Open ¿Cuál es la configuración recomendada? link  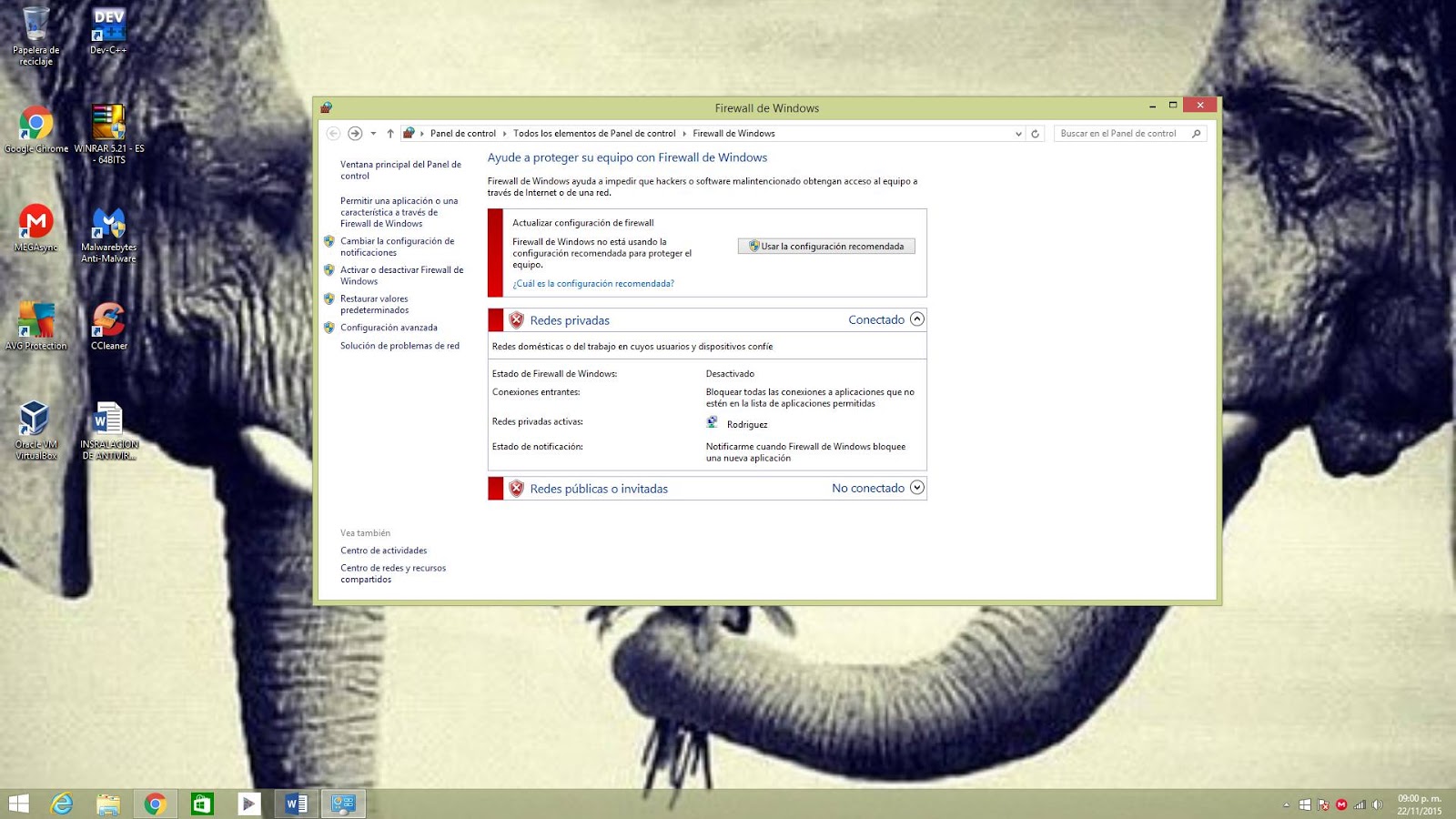point(593,283)
